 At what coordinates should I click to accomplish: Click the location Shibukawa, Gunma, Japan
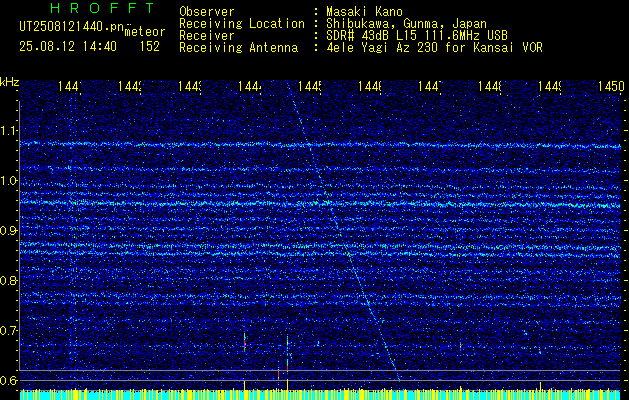pos(406,24)
